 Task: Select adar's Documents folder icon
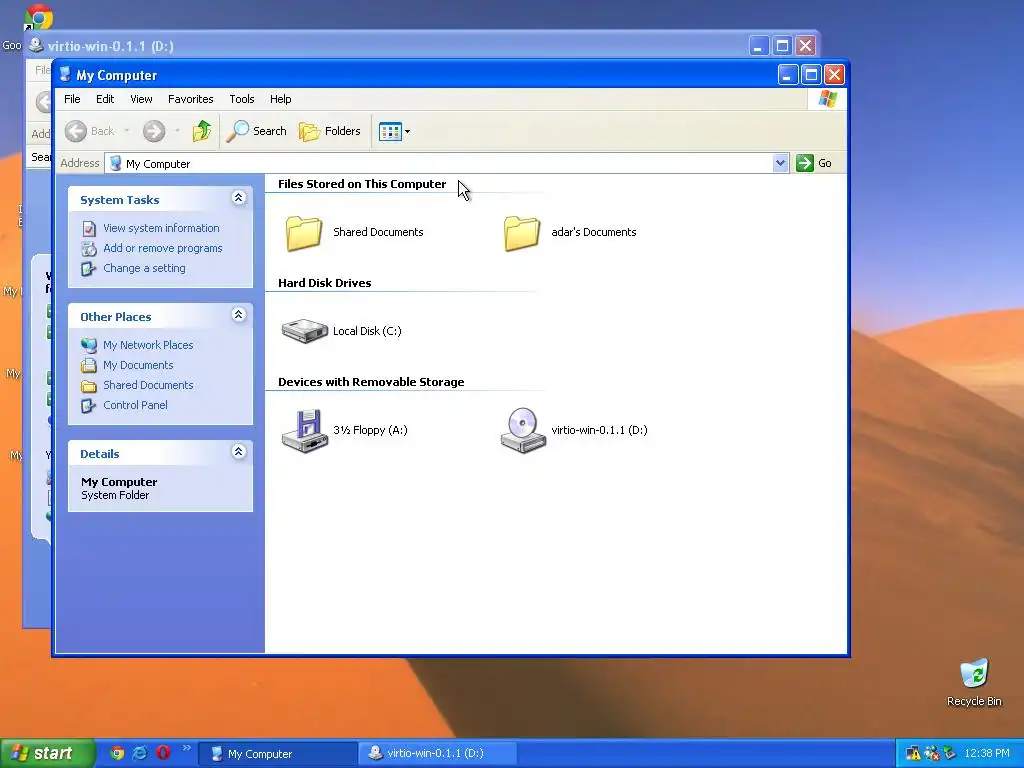522,232
